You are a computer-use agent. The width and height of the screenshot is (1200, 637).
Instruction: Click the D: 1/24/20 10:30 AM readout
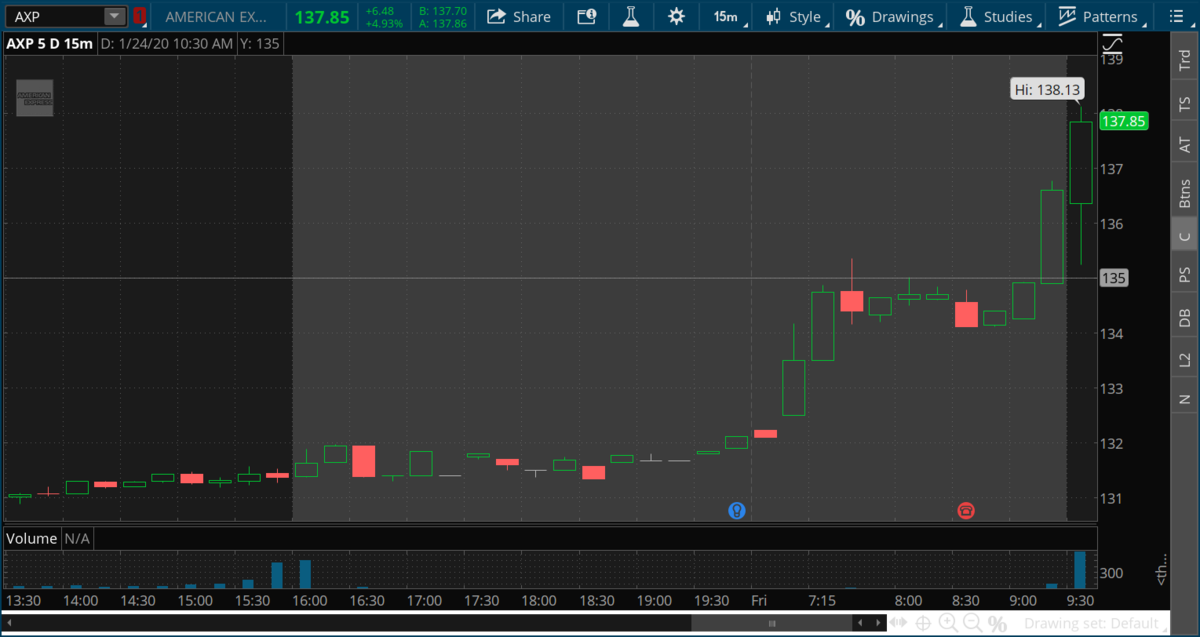point(168,43)
